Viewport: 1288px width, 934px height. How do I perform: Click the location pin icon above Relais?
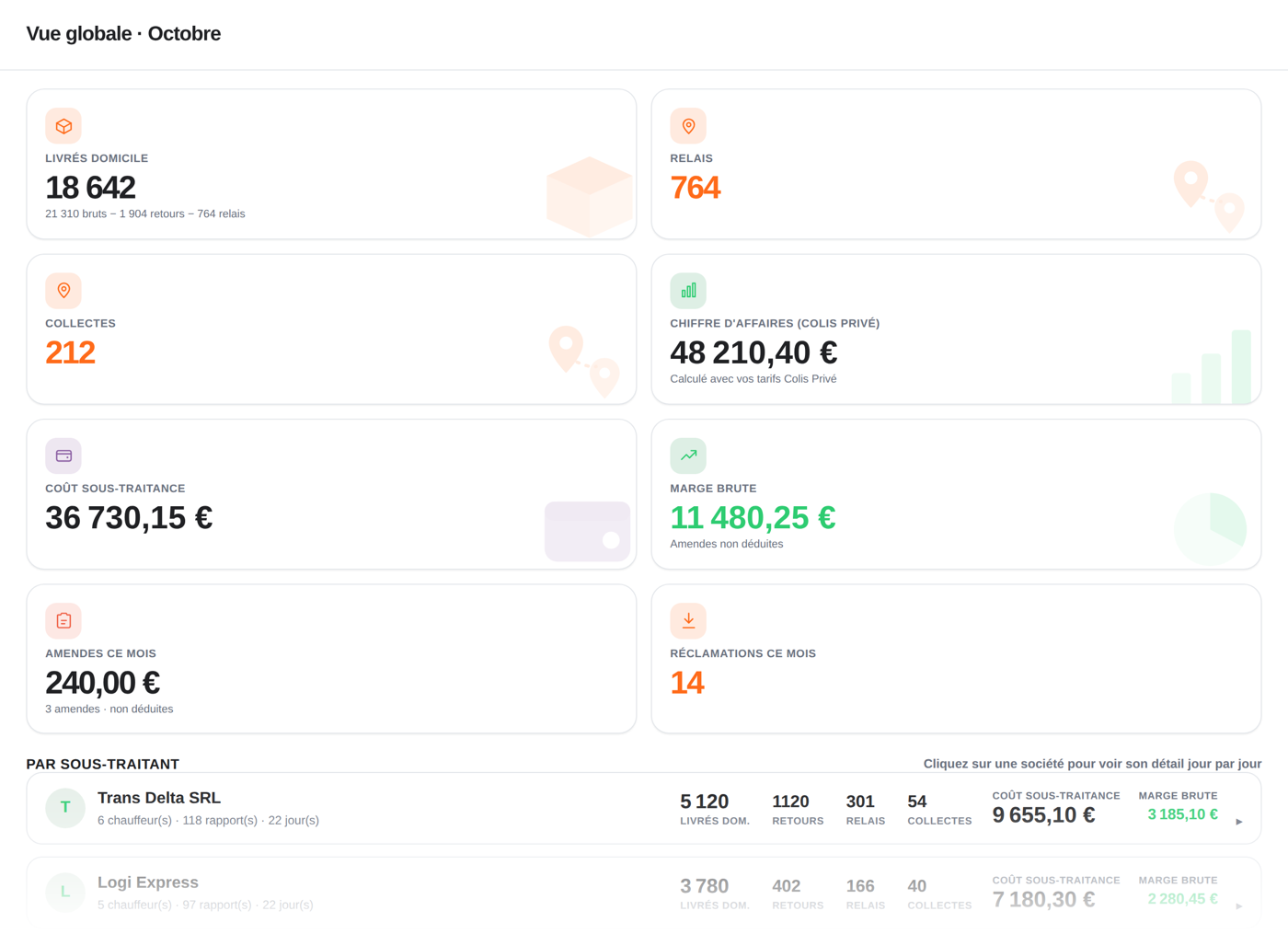[688, 126]
